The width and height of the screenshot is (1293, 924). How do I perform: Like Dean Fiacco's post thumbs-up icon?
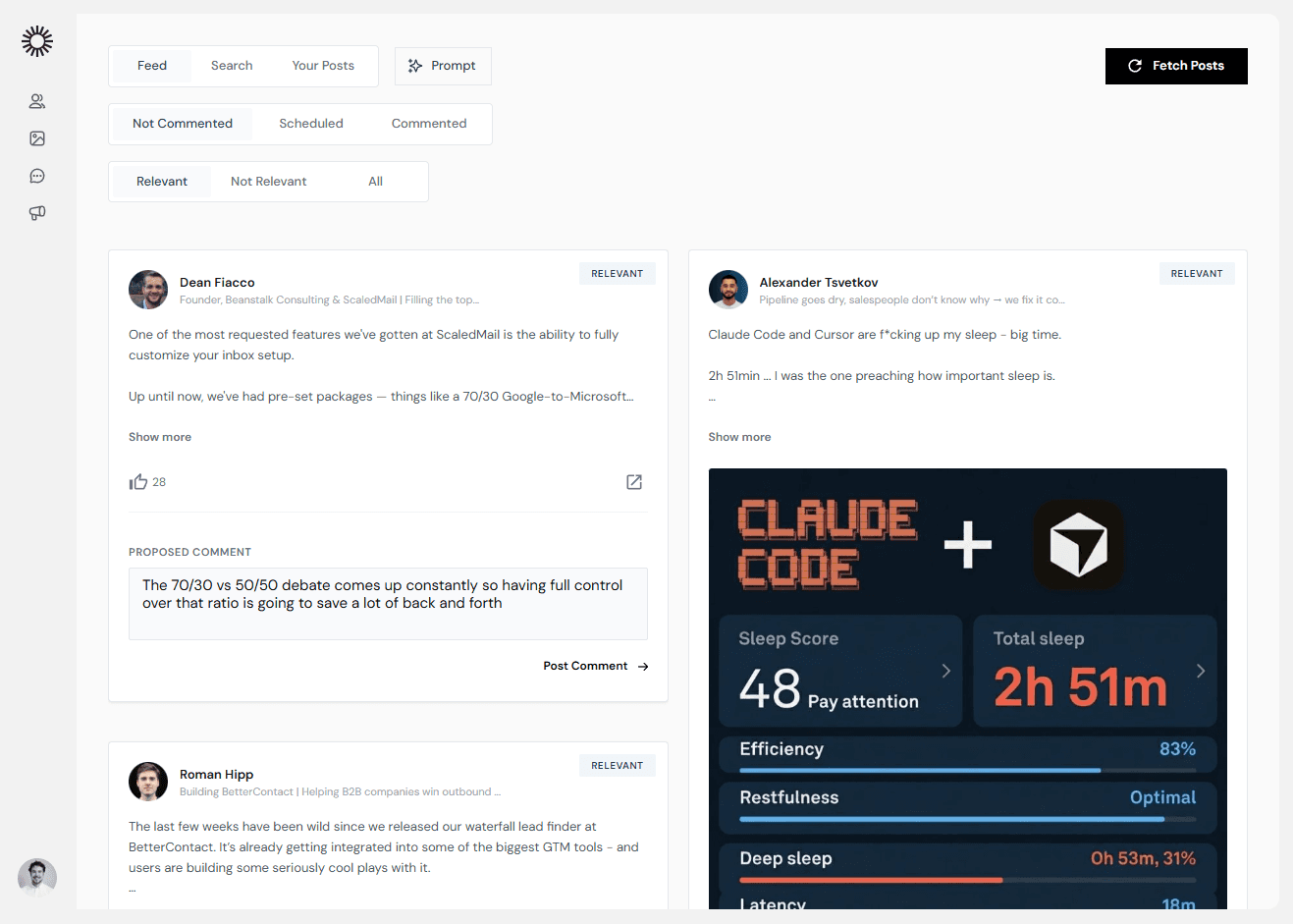pos(137,481)
